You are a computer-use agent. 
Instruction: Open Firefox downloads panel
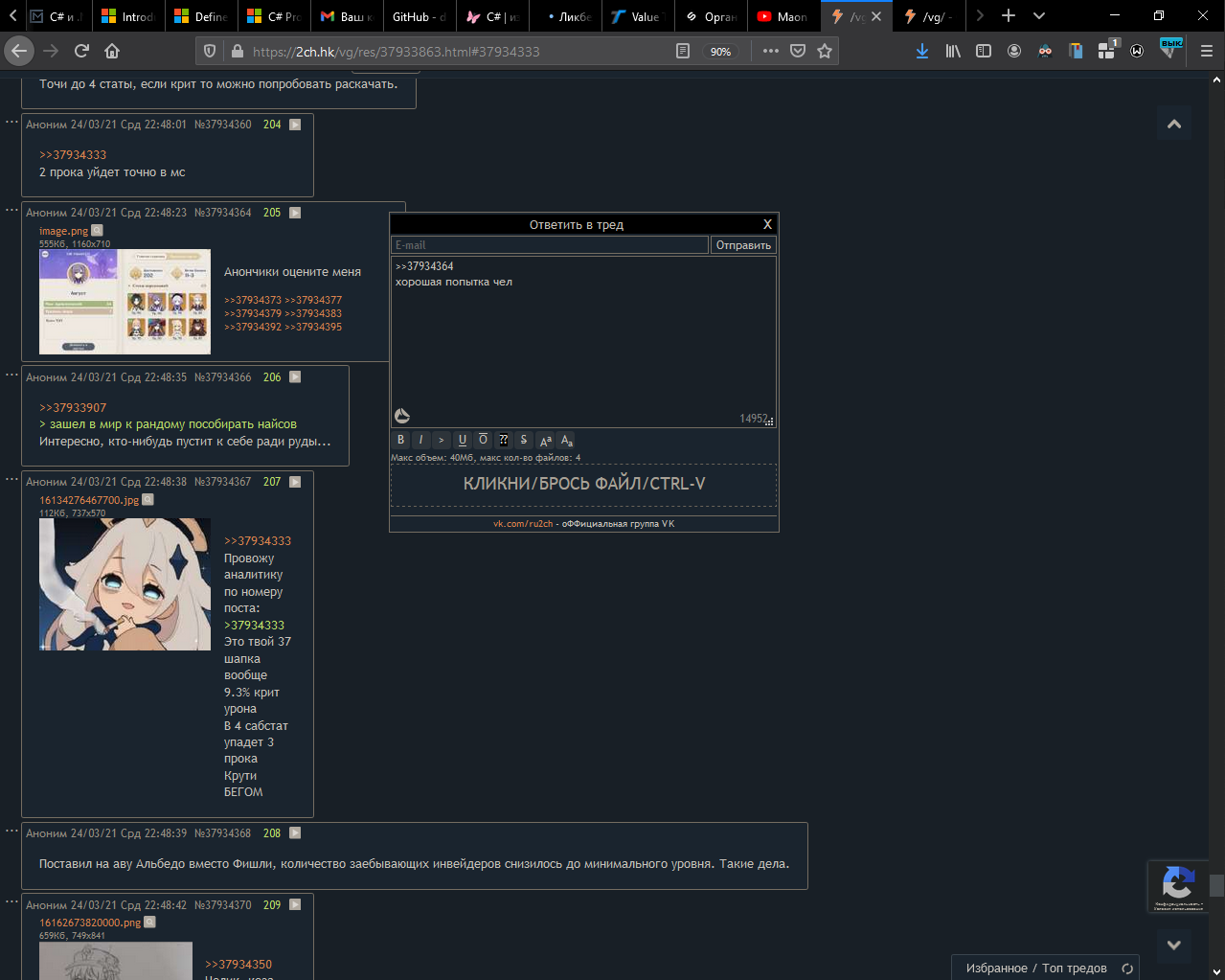tap(921, 51)
